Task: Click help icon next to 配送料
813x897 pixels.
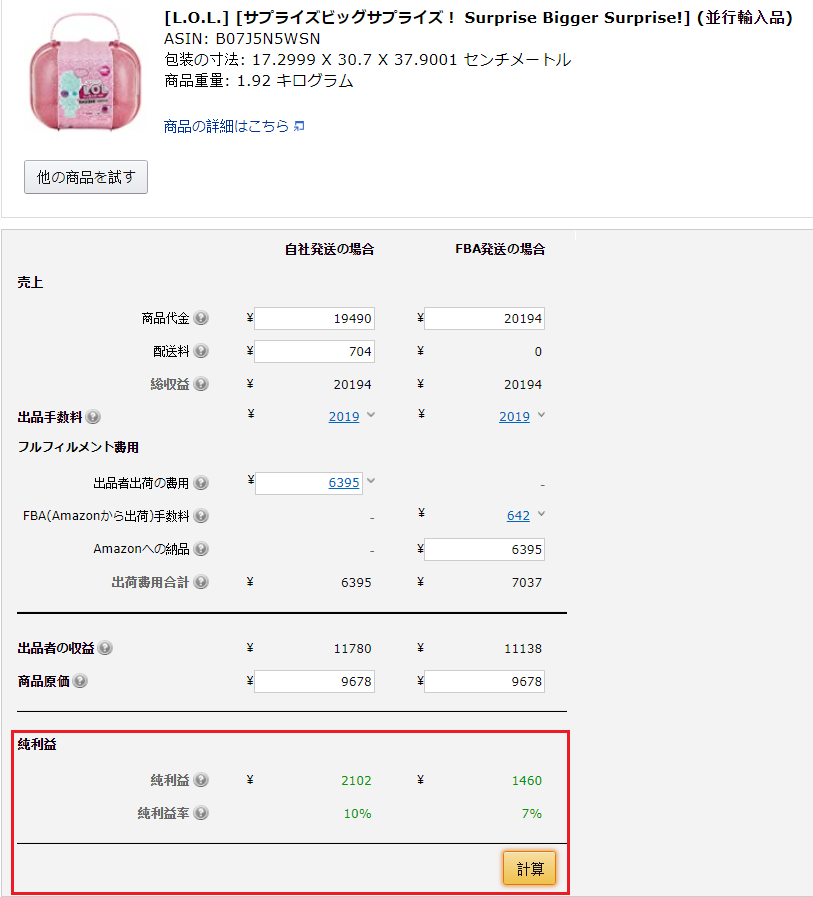Action: [x=201, y=351]
